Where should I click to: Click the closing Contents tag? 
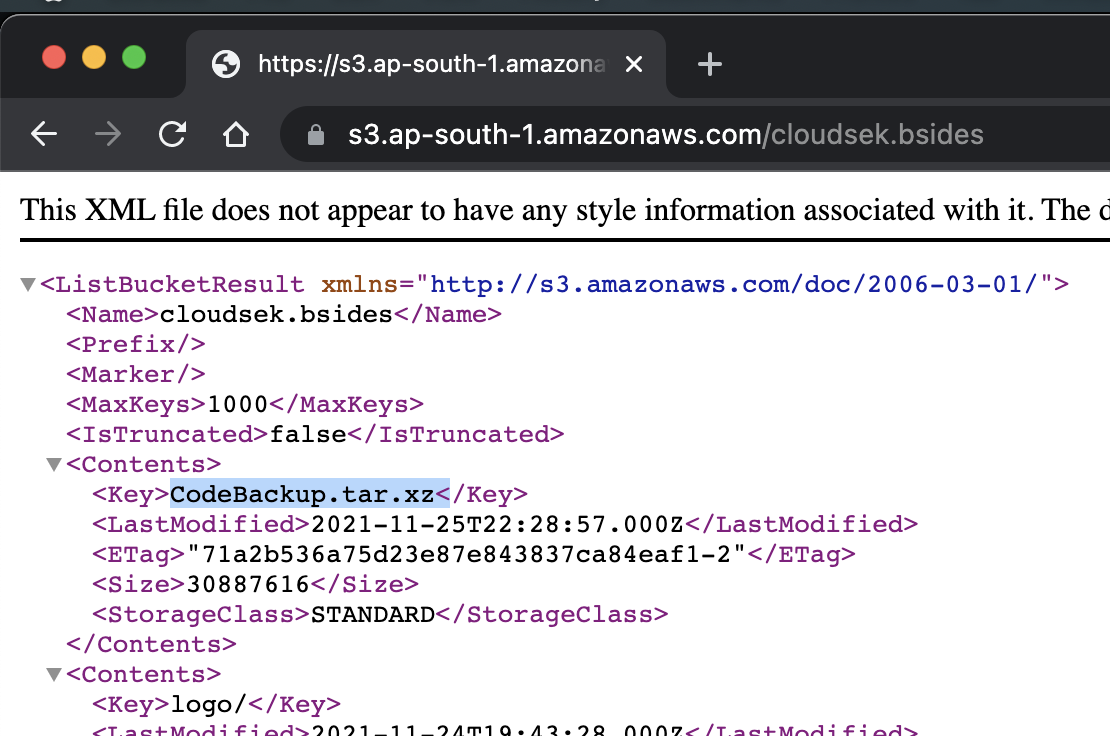[x=151, y=644]
